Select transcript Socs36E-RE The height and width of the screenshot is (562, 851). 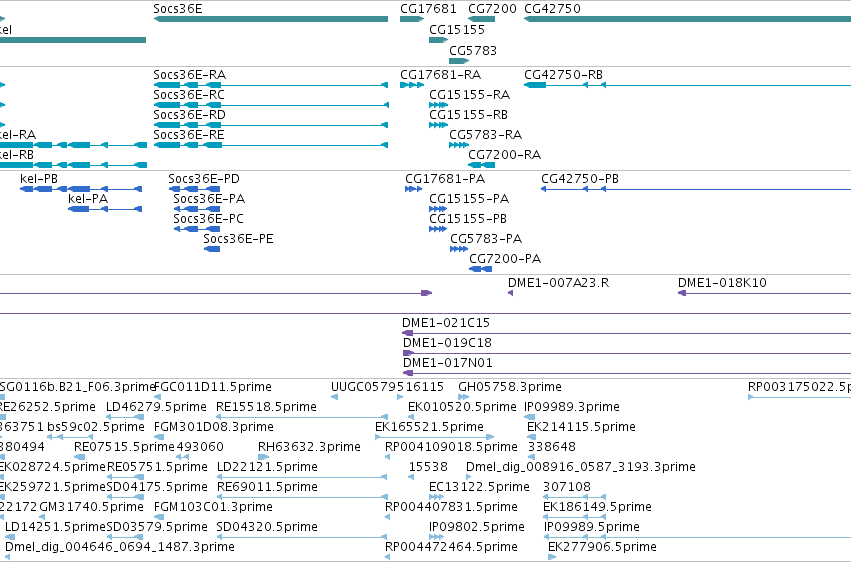[x=271, y=145]
